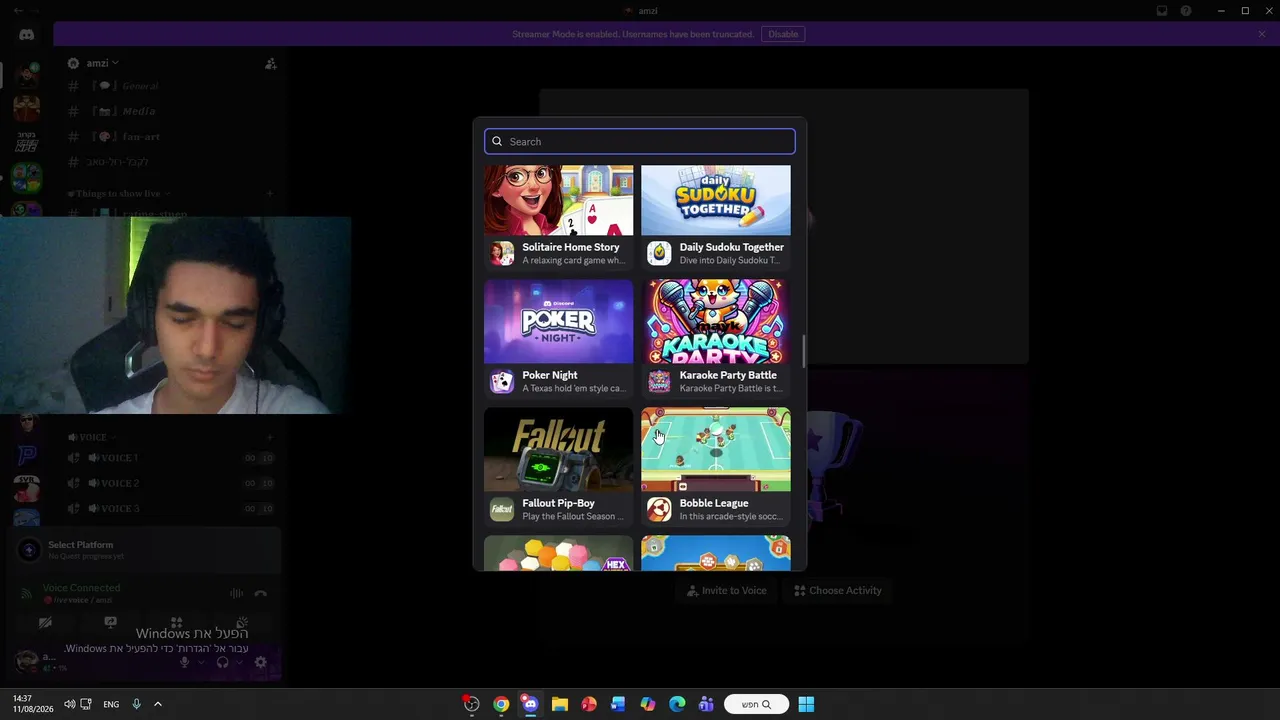Open the Fallout Pip-Boy activity banner

[x=558, y=449]
